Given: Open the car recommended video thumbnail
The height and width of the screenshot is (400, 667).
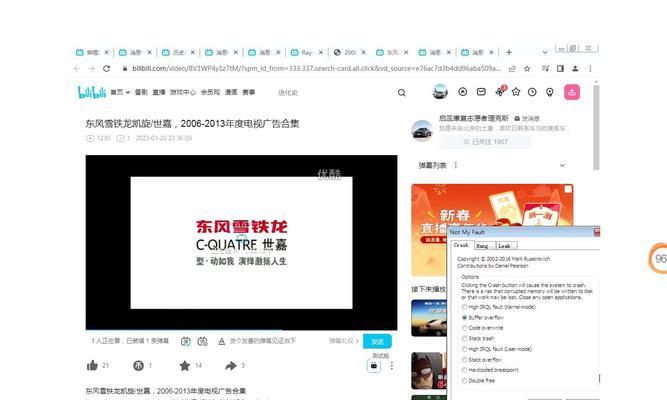Looking at the screenshot, I should click(429, 318).
